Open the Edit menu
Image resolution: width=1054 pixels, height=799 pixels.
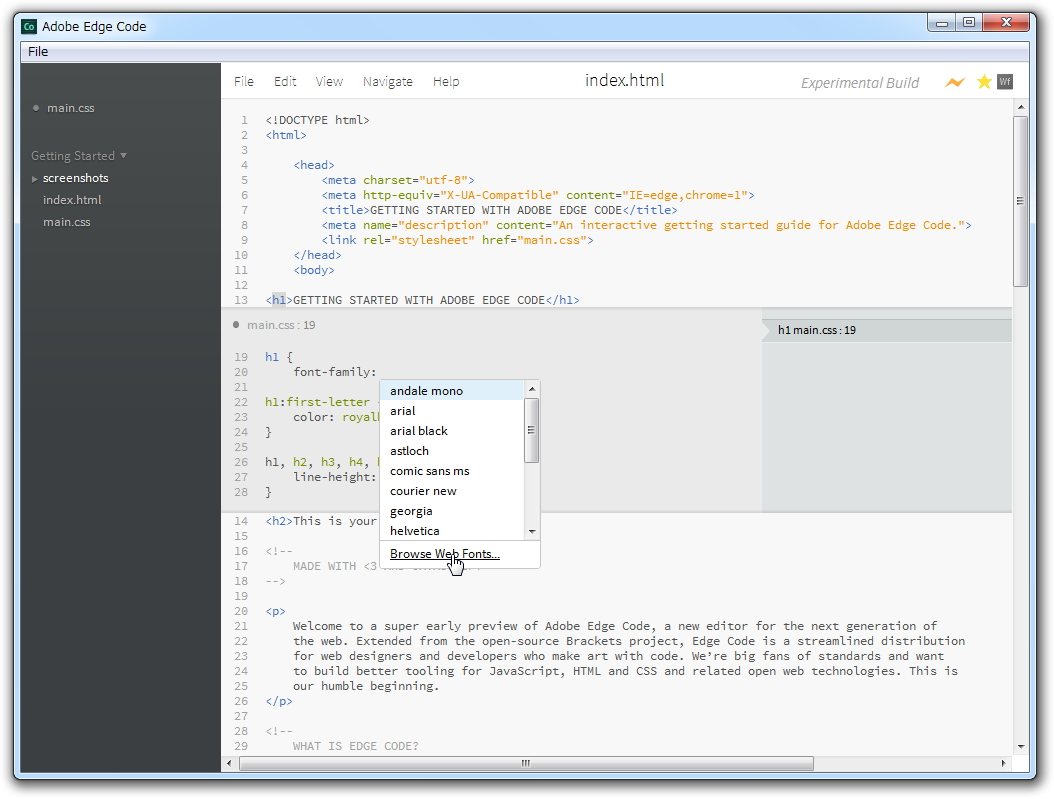284,81
